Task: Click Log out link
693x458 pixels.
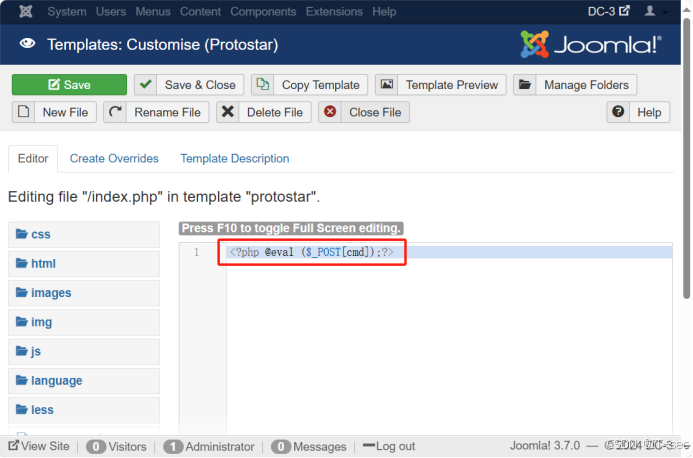Action: point(389,446)
